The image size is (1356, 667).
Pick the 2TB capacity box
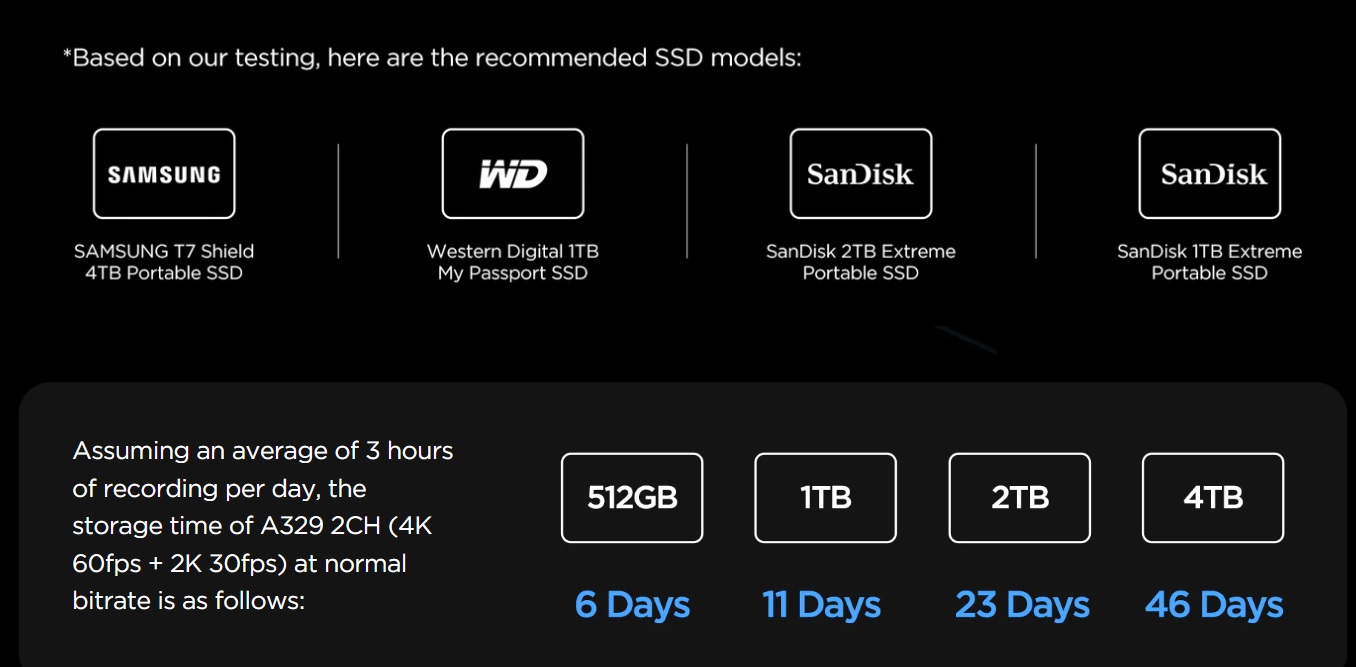tap(1019, 498)
